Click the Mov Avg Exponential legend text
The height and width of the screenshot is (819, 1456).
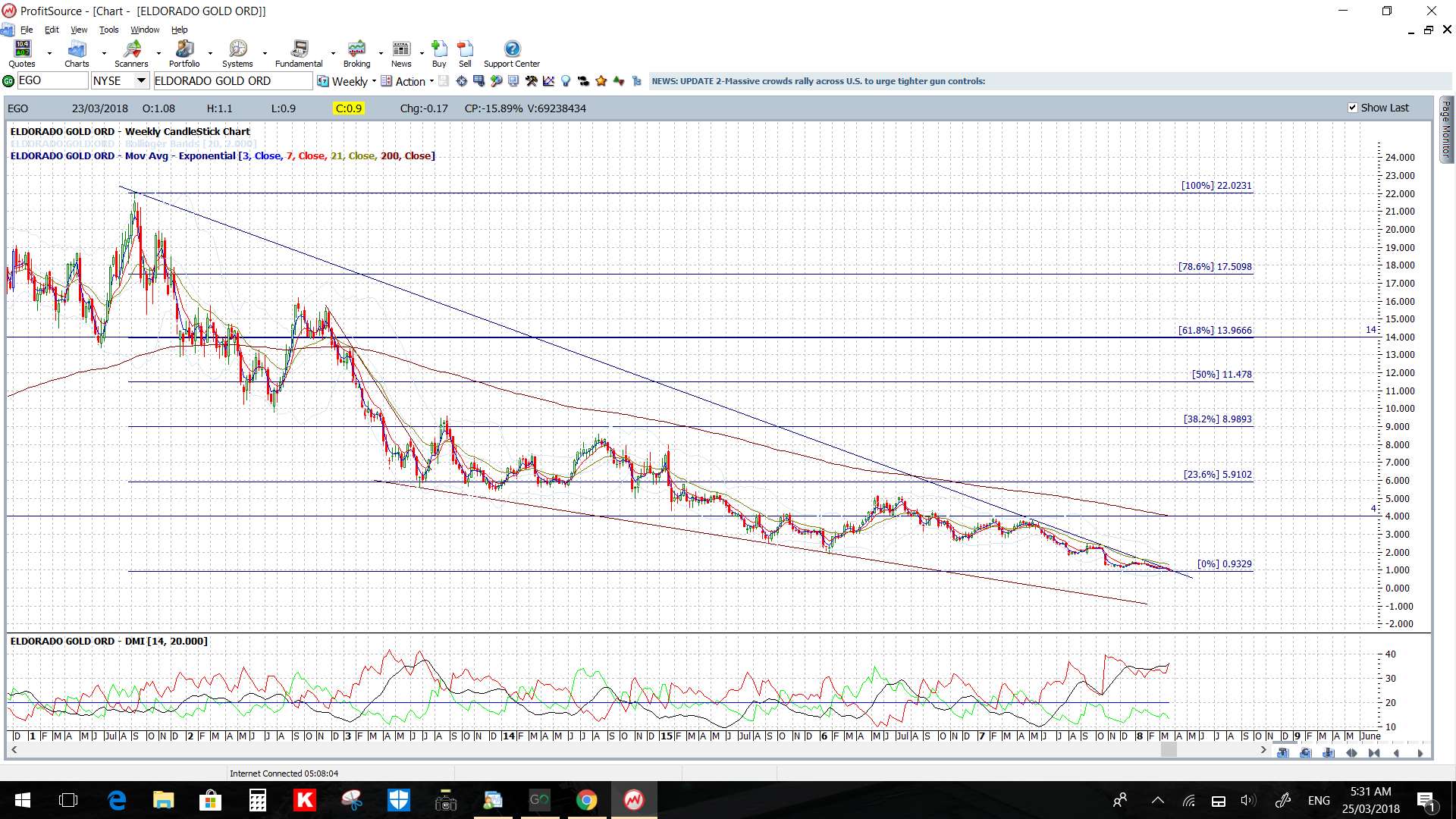pos(223,156)
